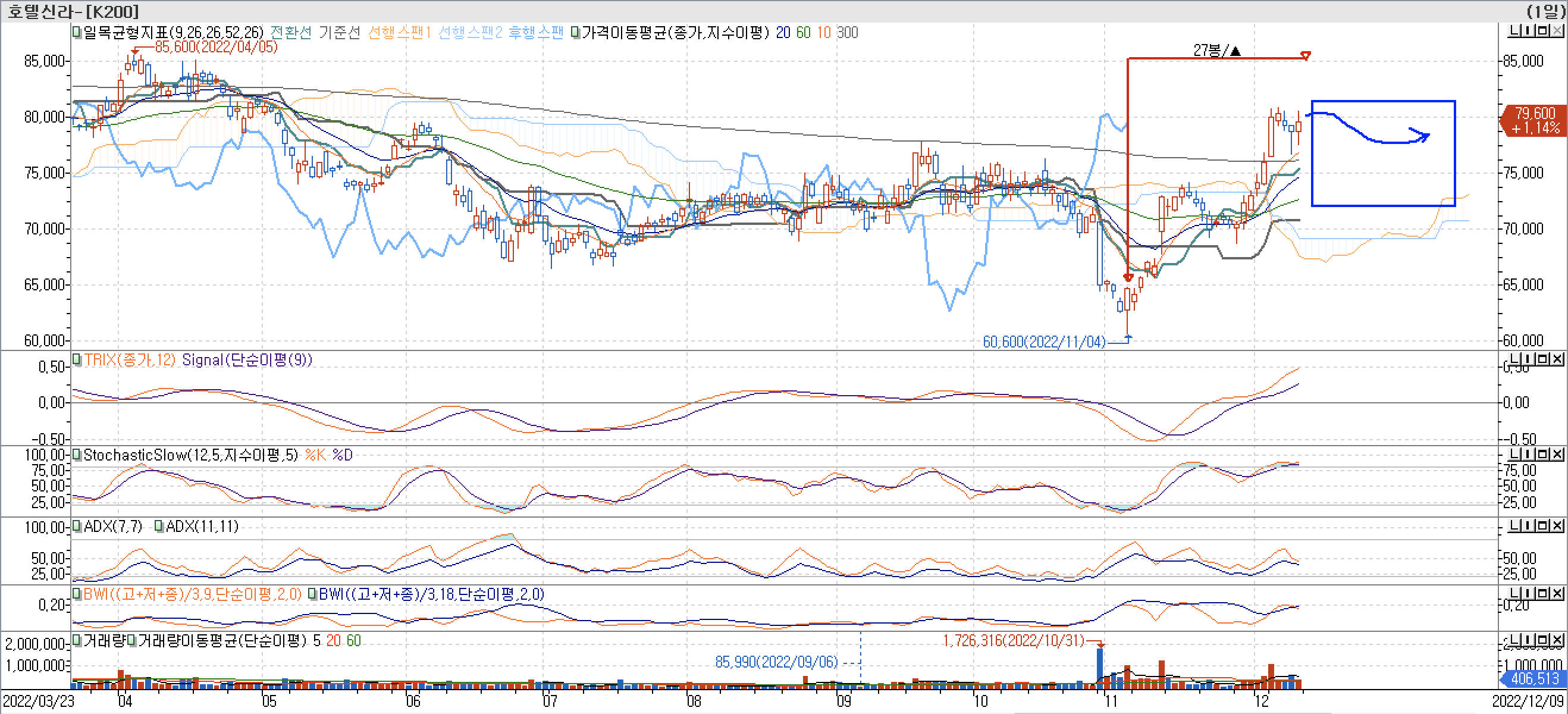Click the L icon in the ADX panel
The height and width of the screenshot is (714, 1568).
coord(1514,526)
